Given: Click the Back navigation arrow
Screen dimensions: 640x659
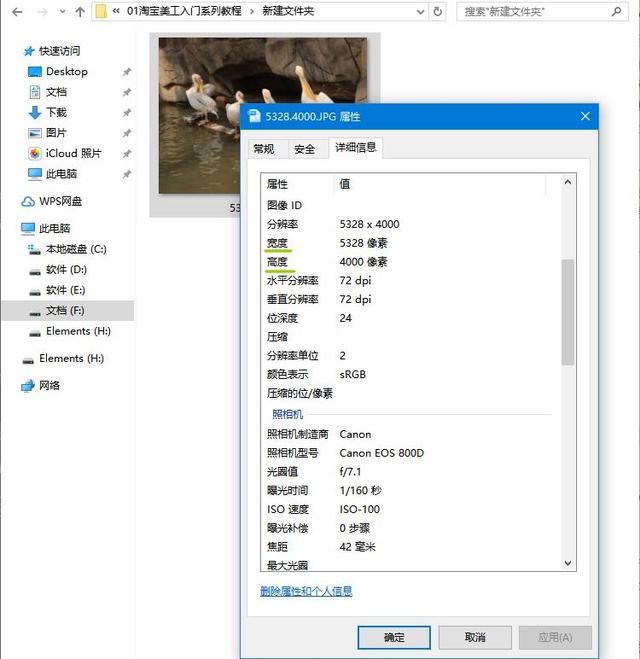Looking at the screenshot, I should click(x=16, y=12).
